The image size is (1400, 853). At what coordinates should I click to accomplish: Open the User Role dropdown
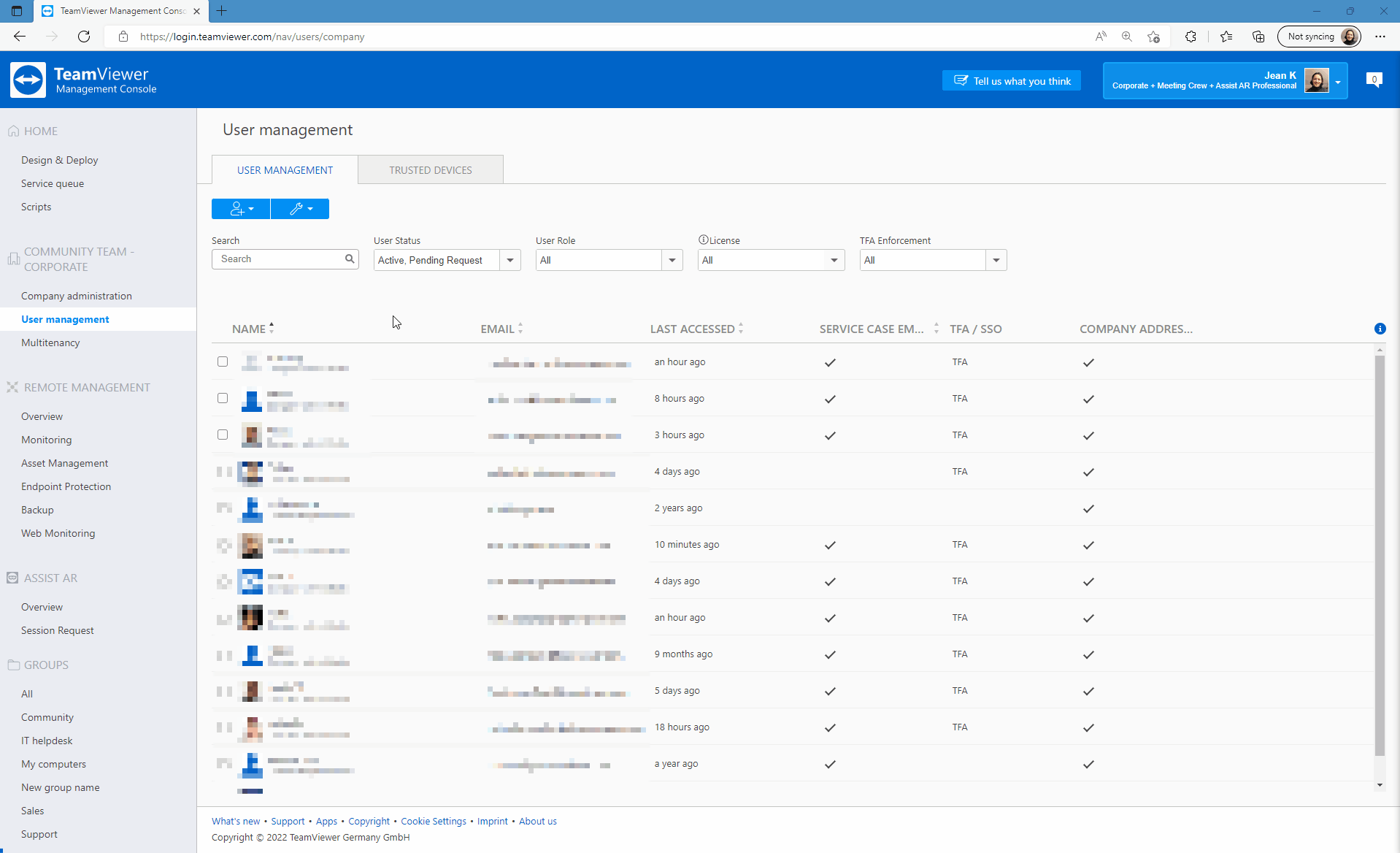[672, 259]
